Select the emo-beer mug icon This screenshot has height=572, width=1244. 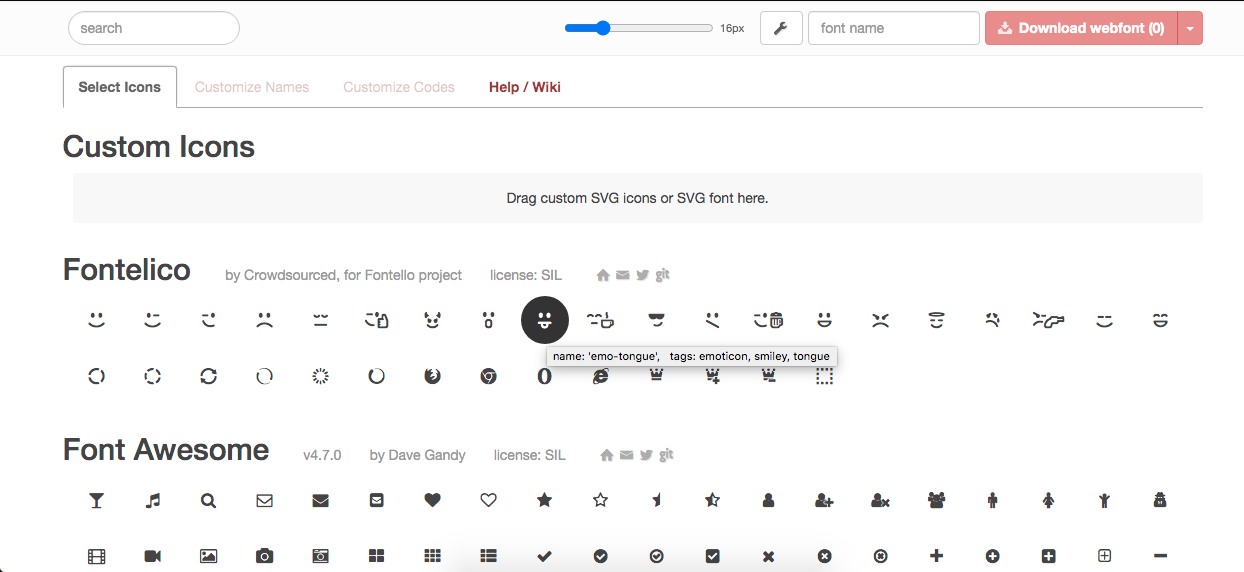(769, 320)
